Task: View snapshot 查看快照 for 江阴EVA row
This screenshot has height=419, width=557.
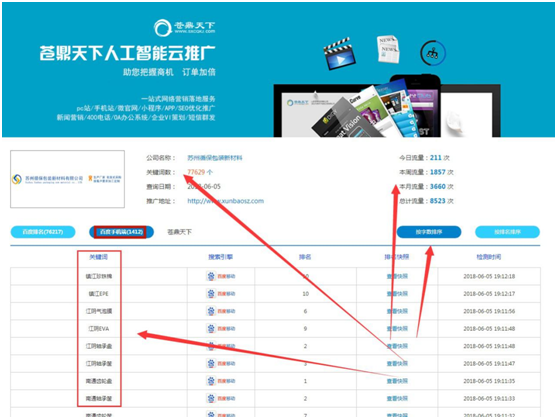Action: (397, 328)
